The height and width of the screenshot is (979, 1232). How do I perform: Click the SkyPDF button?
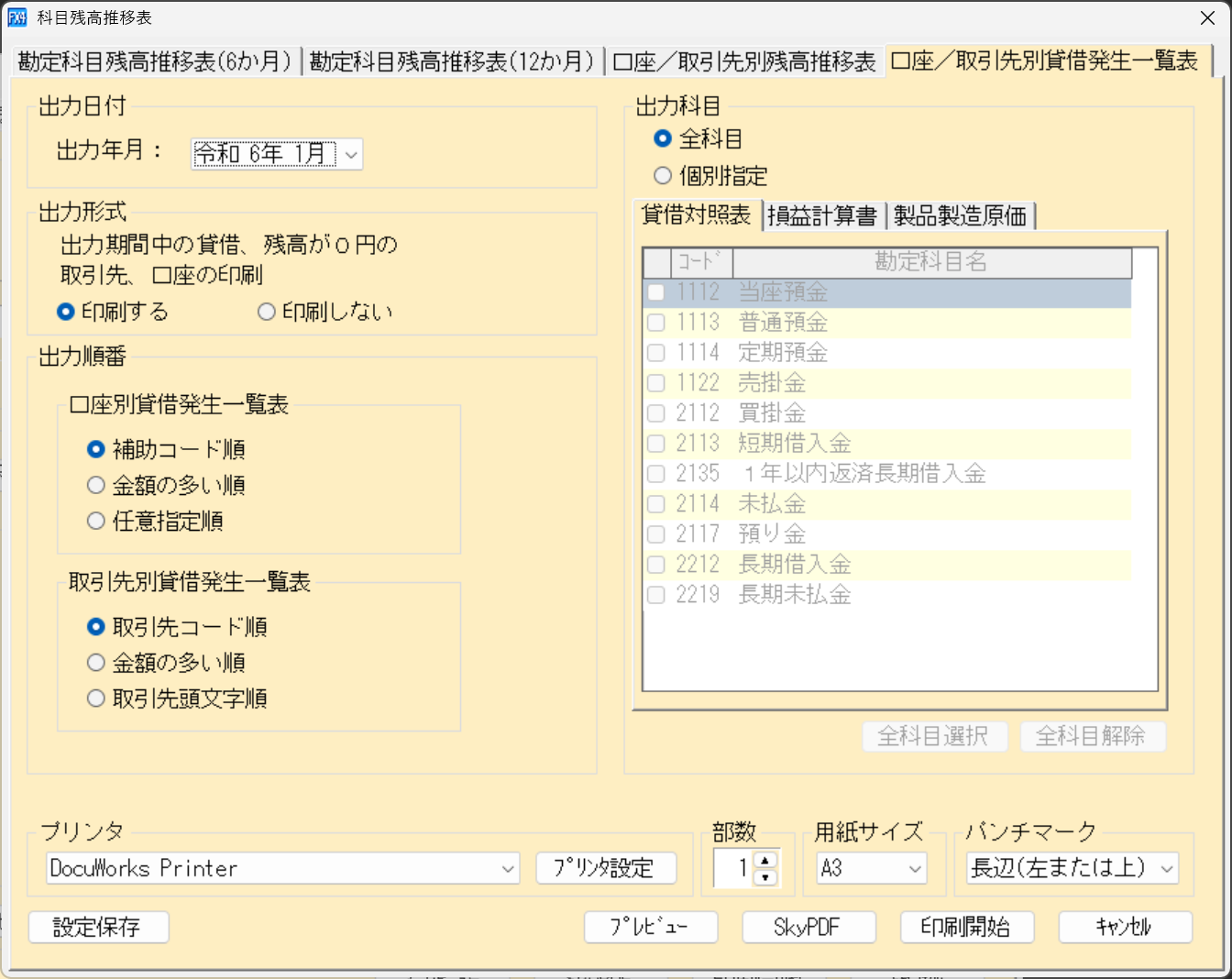[808, 927]
